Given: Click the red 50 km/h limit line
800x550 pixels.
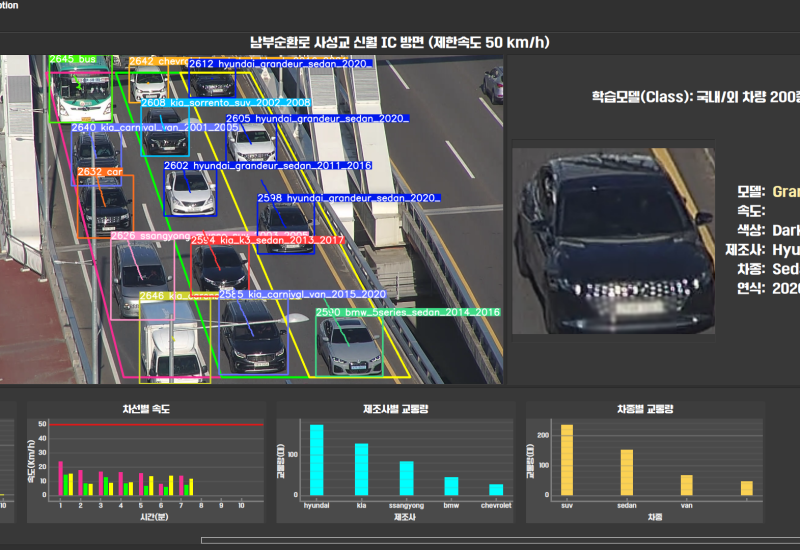Looking at the screenshot, I should 156,424.
